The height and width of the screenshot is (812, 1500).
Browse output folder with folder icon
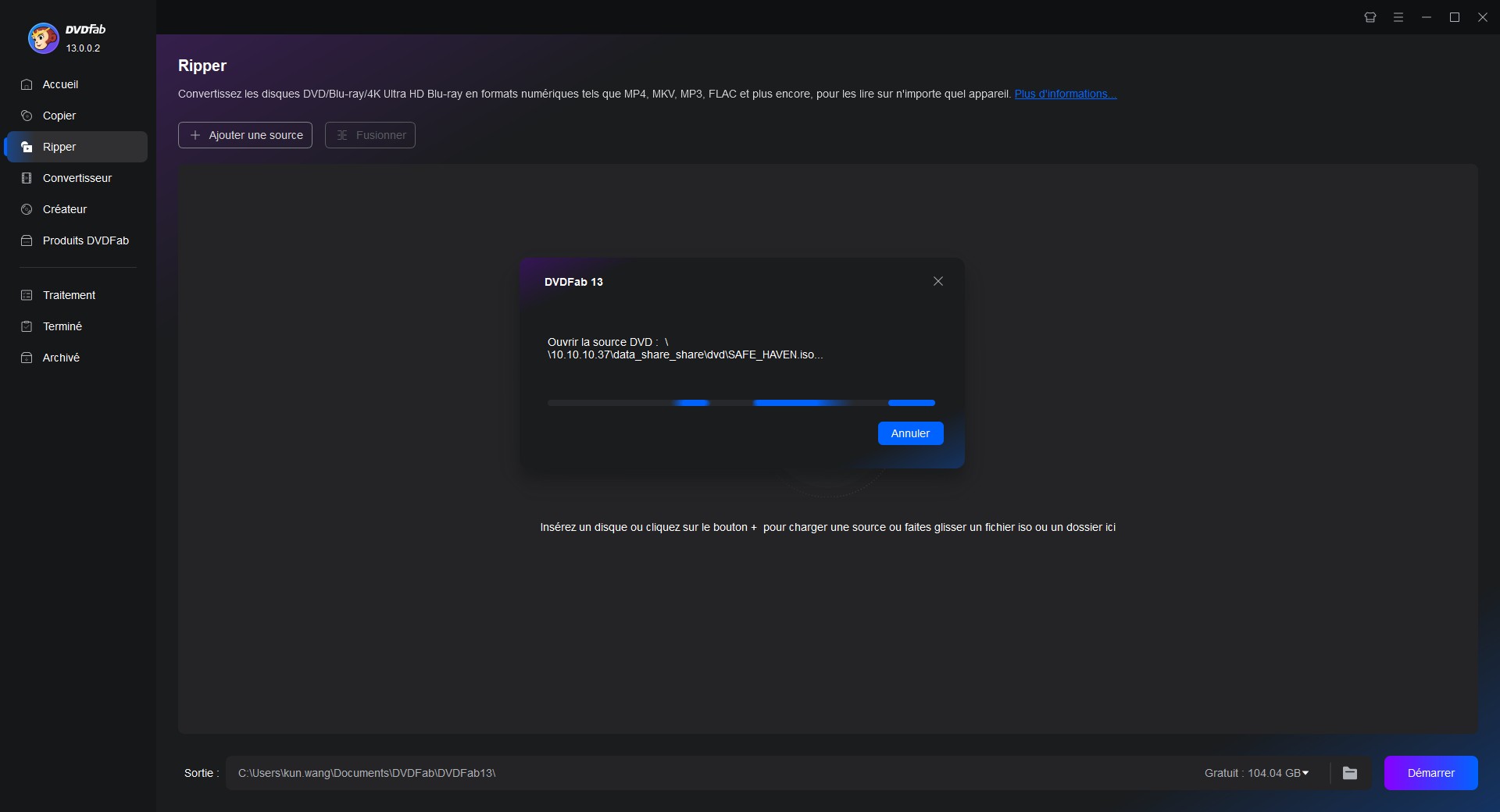click(1350, 773)
